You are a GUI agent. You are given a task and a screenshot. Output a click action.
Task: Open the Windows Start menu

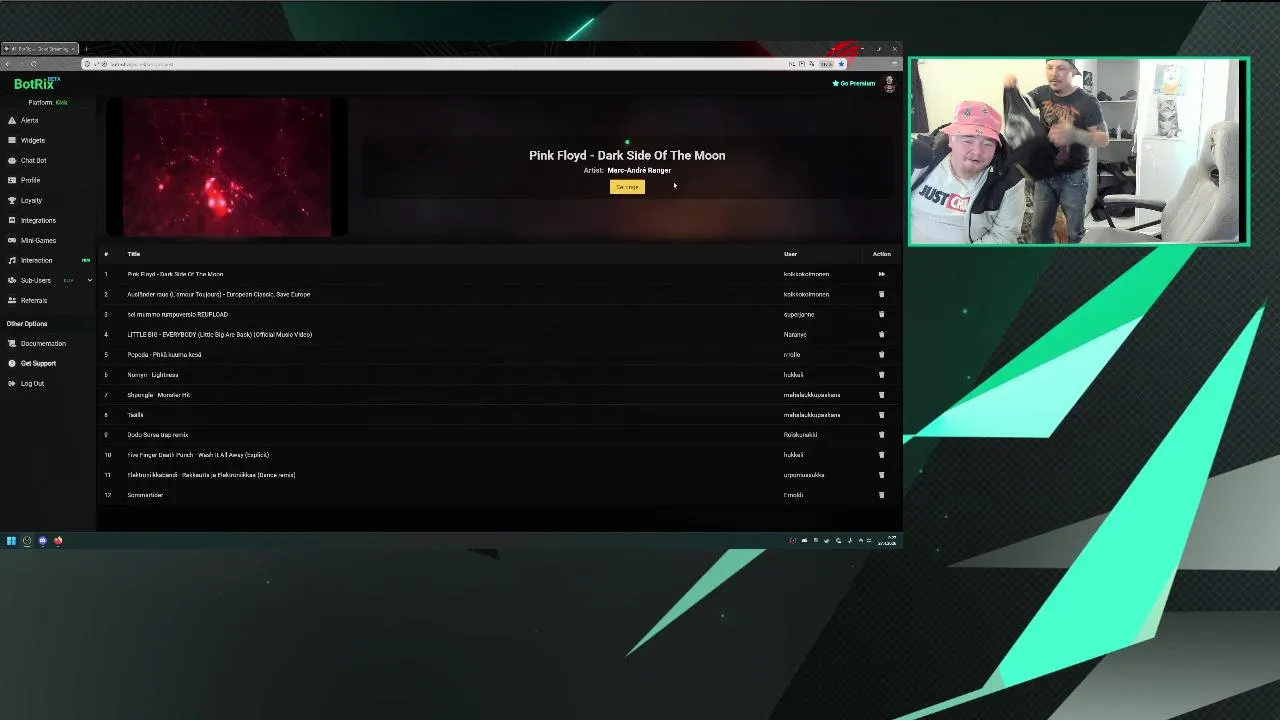coord(11,541)
